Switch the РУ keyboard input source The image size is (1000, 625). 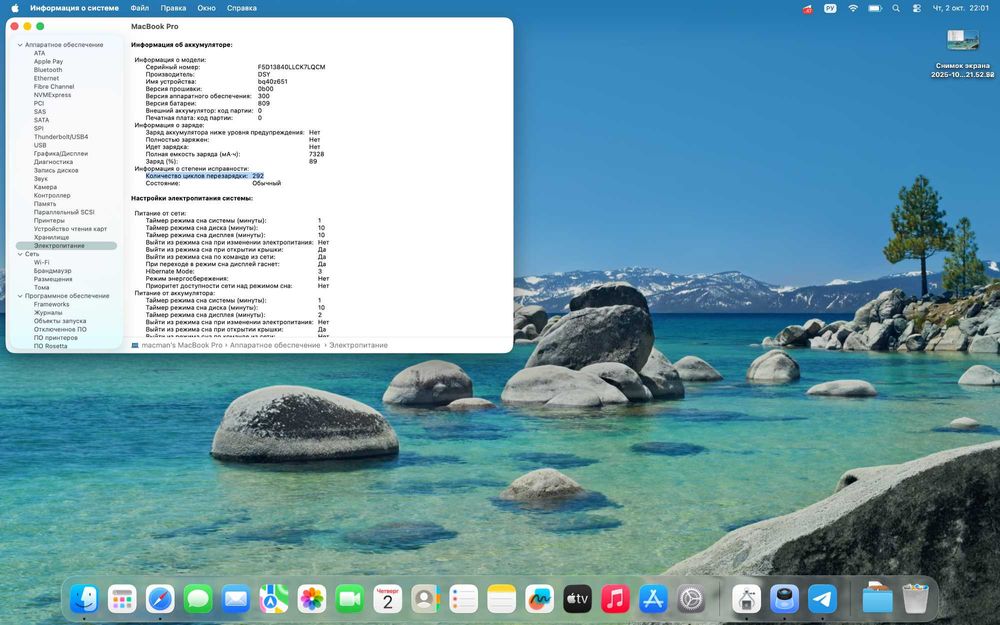point(830,8)
